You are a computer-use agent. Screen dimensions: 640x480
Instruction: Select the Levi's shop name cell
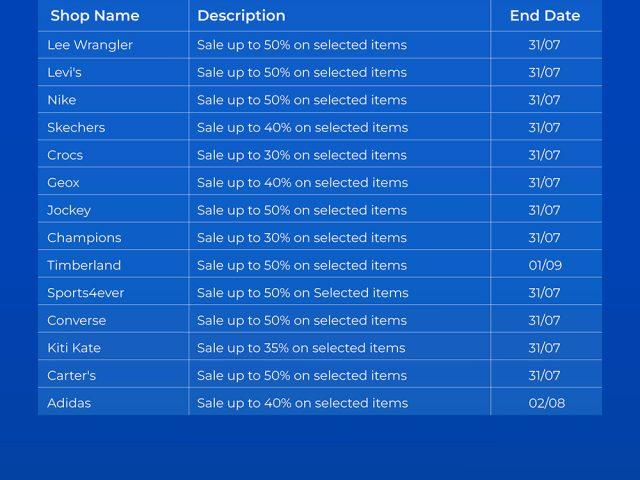65,72
